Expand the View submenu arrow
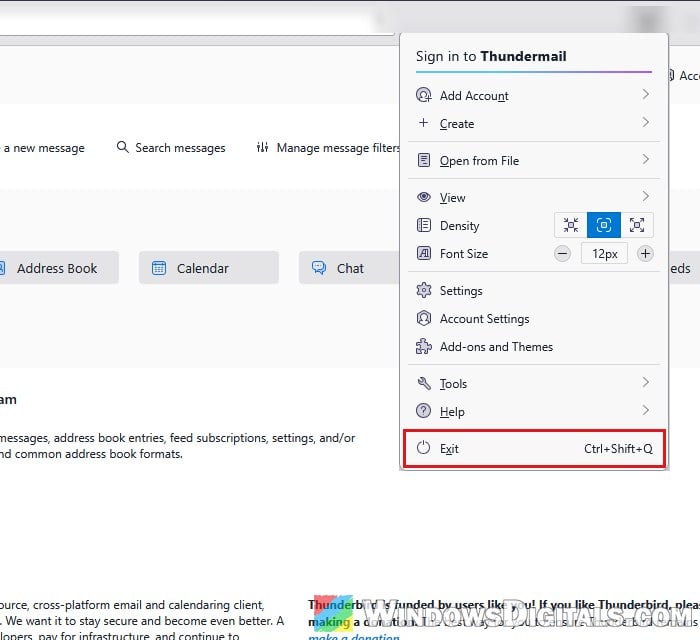The image size is (700, 640). [x=646, y=196]
